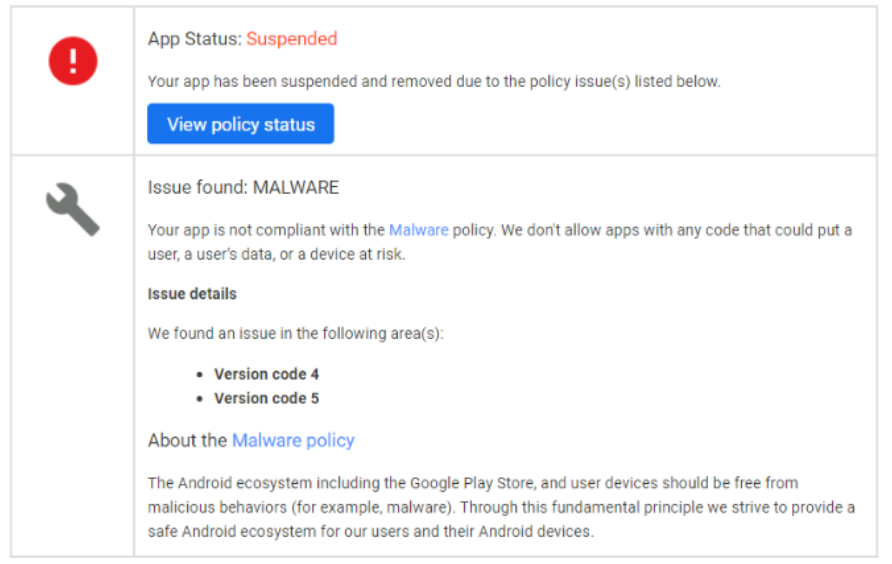The image size is (892, 564).
Task: Click the 'App Status:' label
Action: (195, 39)
